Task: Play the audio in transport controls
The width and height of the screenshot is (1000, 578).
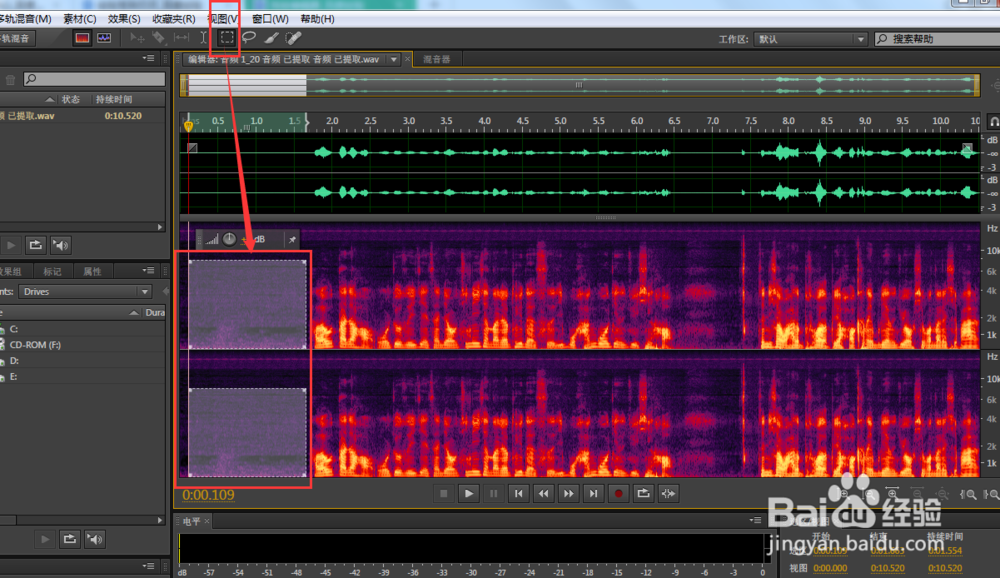Action: pyautogui.click(x=469, y=493)
